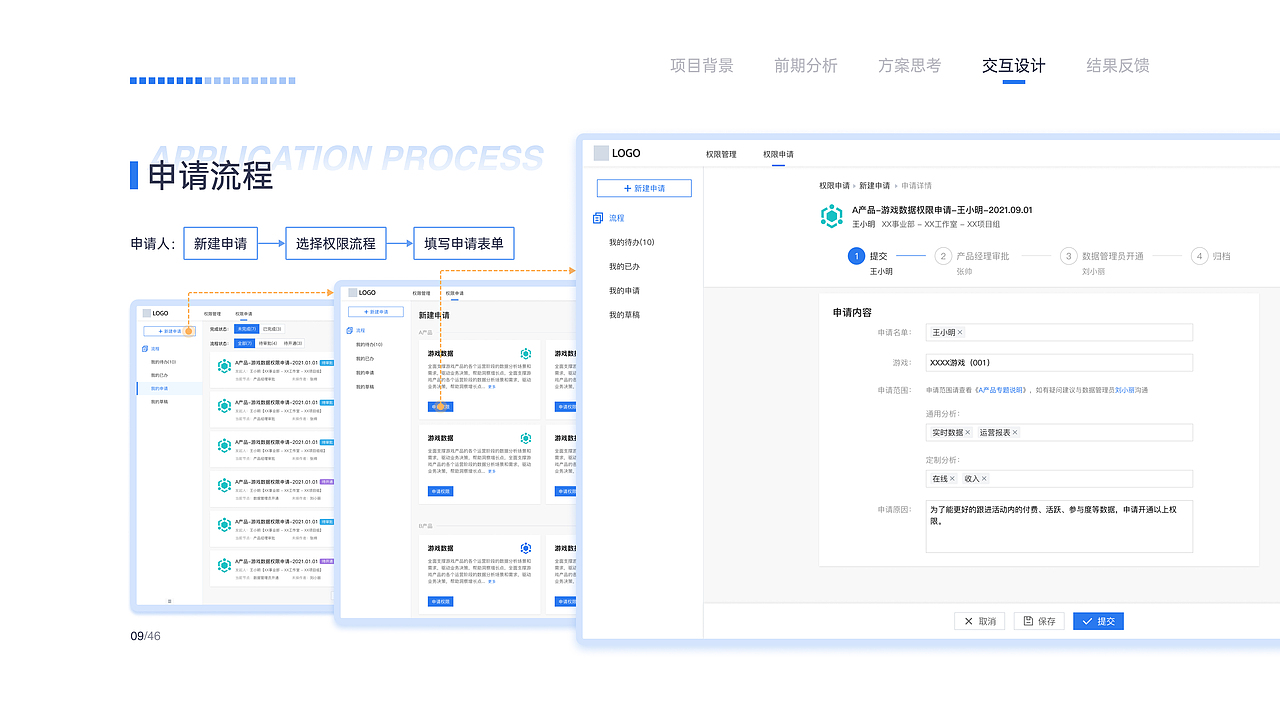Filter by 待开通(3) in the left window
This screenshot has height=720, width=1280.
coord(294,343)
